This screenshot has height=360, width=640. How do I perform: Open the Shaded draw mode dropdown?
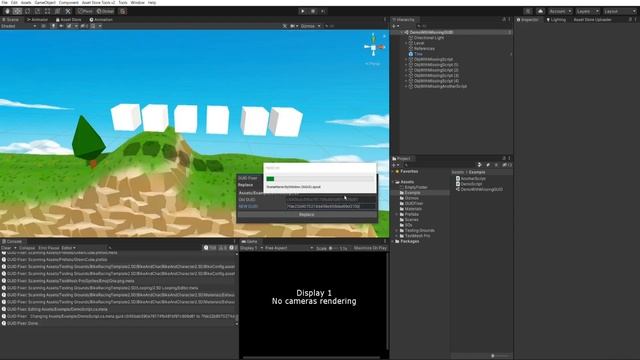(x=18, y=26)
